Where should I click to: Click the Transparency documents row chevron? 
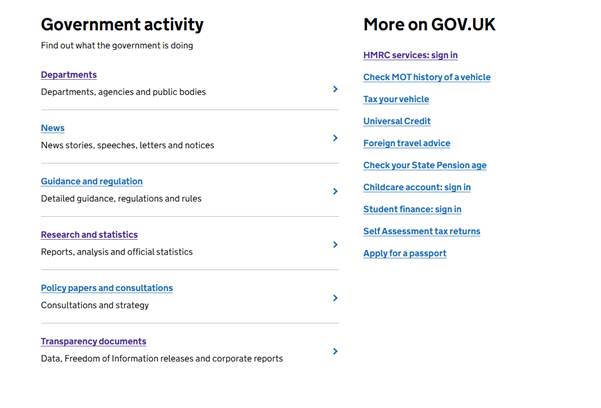pyautogui.click(x=335, y=351)
